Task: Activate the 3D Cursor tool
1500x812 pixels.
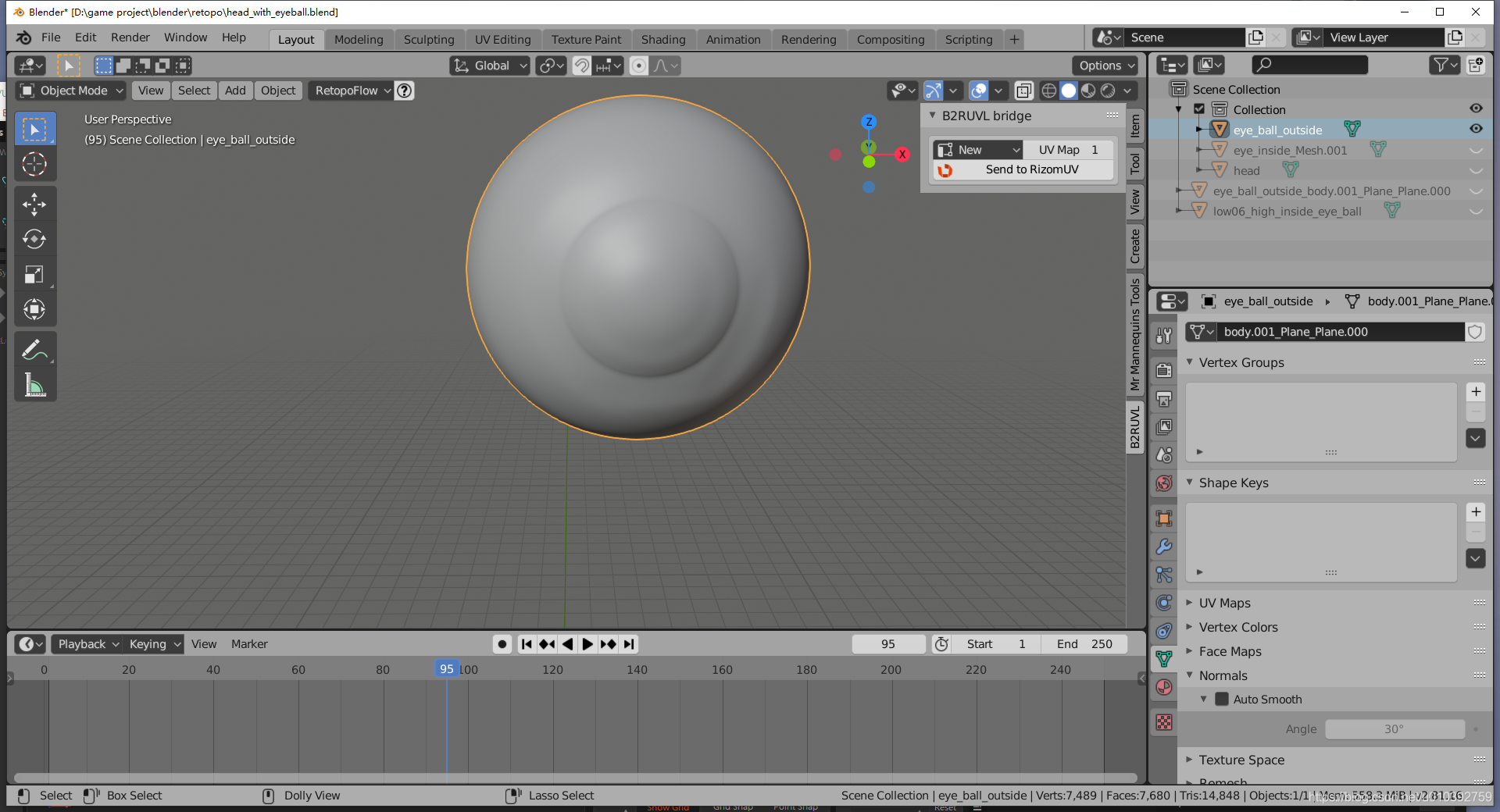Action: (x=34, y=164)
